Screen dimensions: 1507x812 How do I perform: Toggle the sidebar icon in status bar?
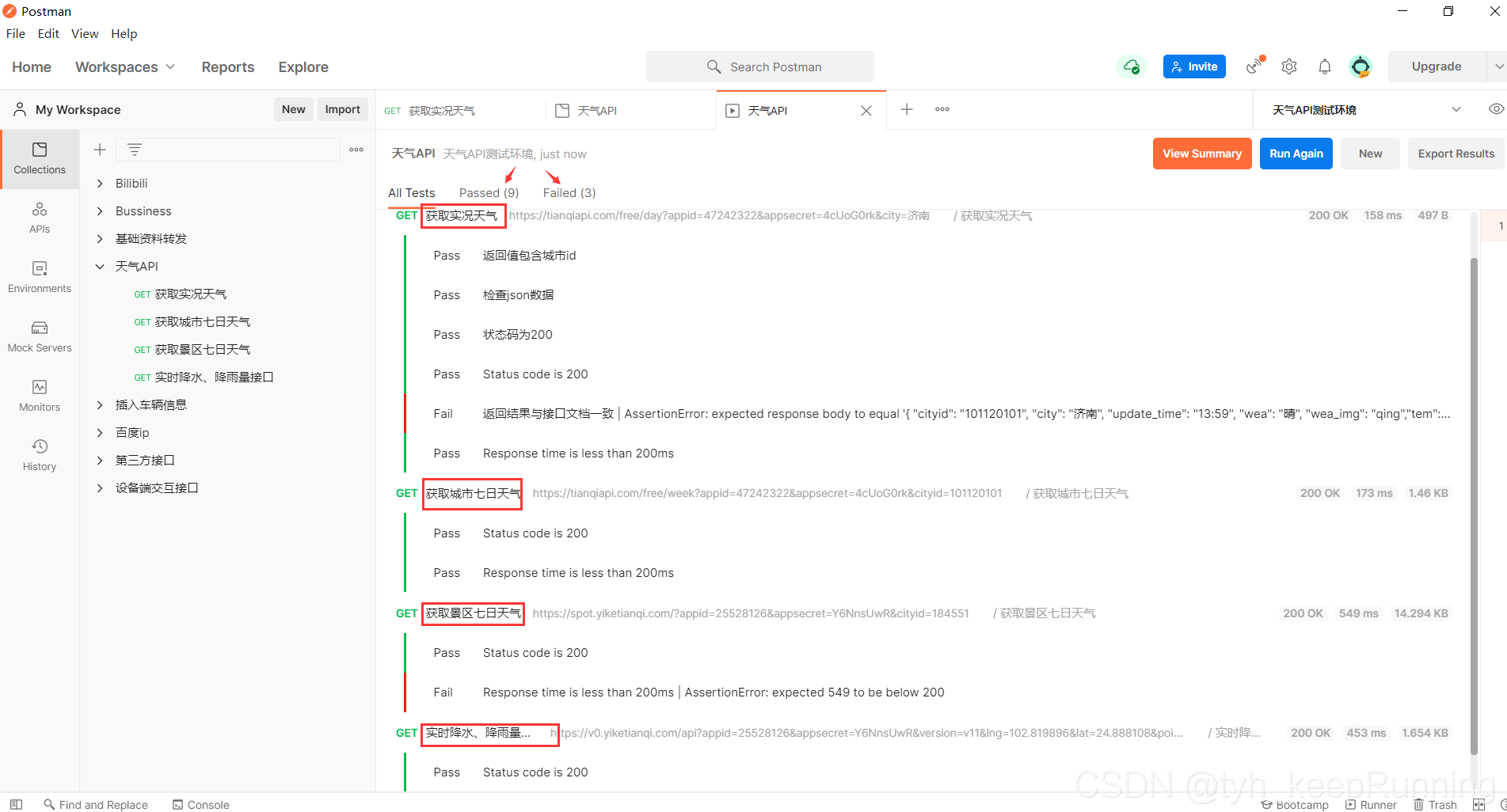pyautogui.click(x=16, y=804)
